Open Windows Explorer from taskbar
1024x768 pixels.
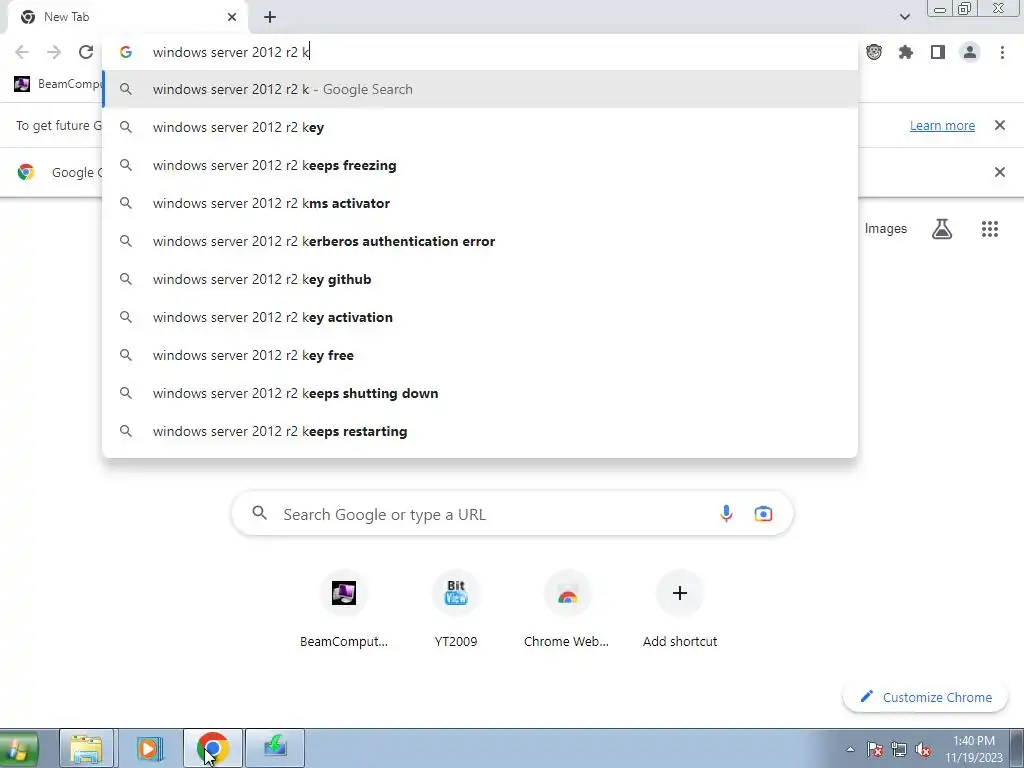86,748
